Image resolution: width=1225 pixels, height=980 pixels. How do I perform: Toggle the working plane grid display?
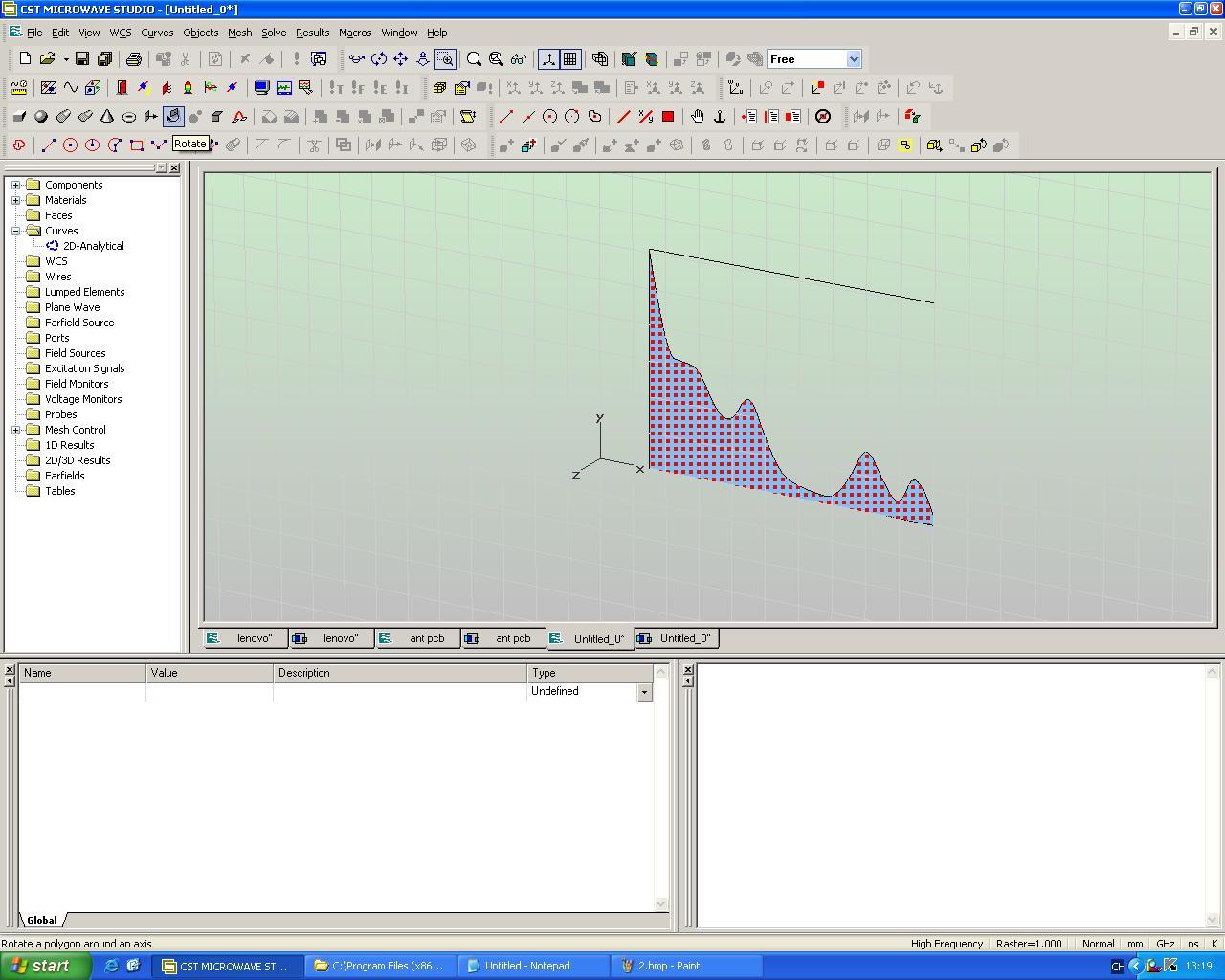pos(570,59)
